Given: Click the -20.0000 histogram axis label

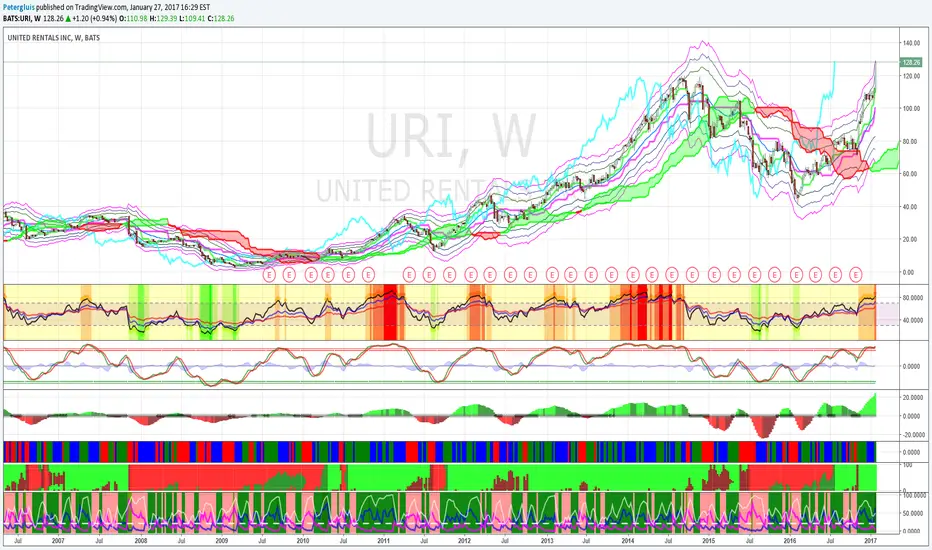Looking at the screenshot, I should [x=913, y=435].
